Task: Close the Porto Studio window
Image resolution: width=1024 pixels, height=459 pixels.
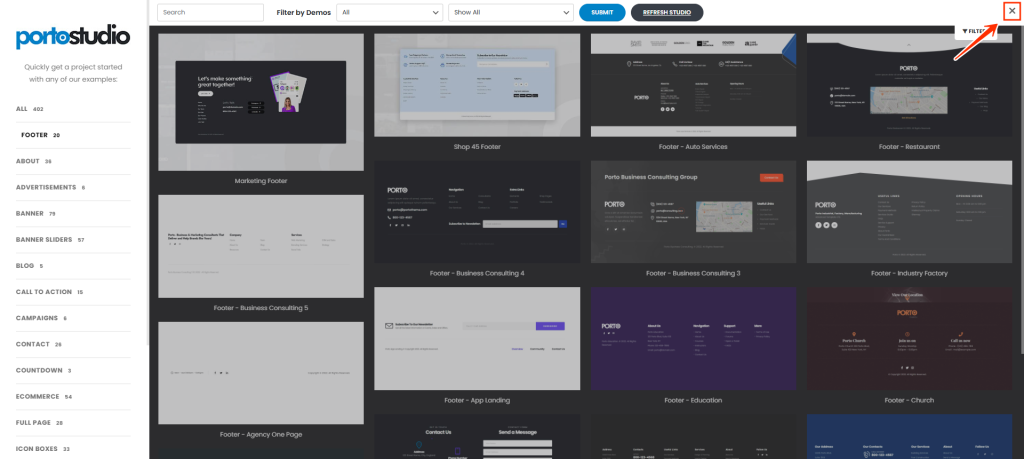Action: pos(1011,11)
